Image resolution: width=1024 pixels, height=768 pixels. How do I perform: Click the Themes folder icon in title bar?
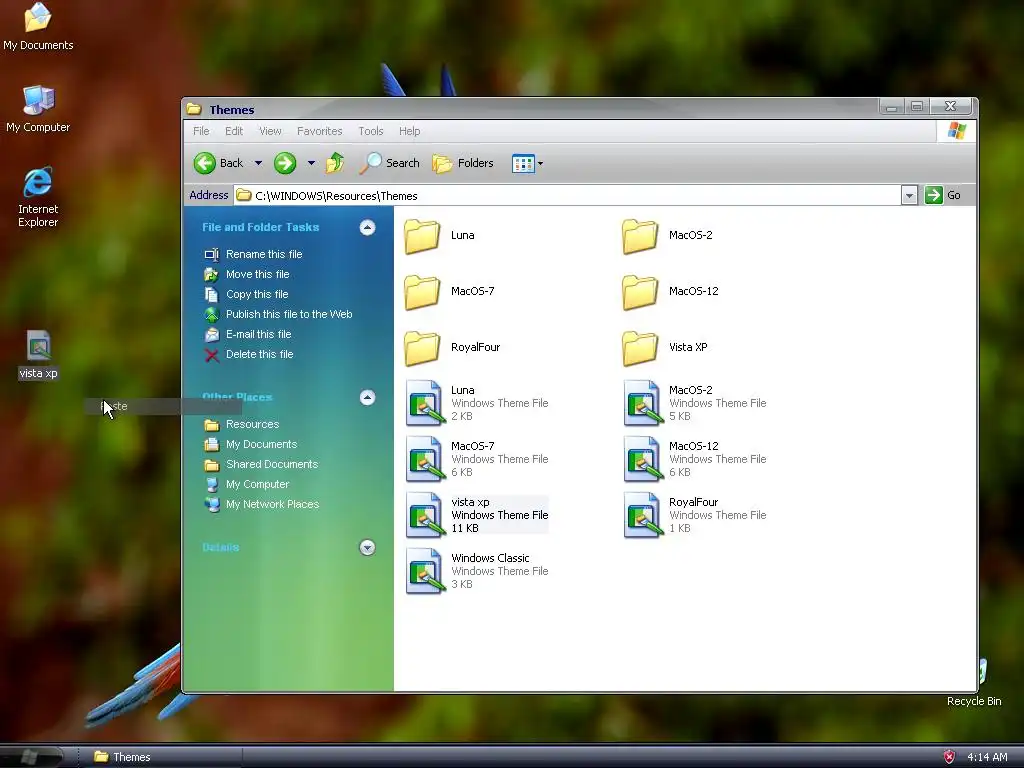[x=194, y=109]
